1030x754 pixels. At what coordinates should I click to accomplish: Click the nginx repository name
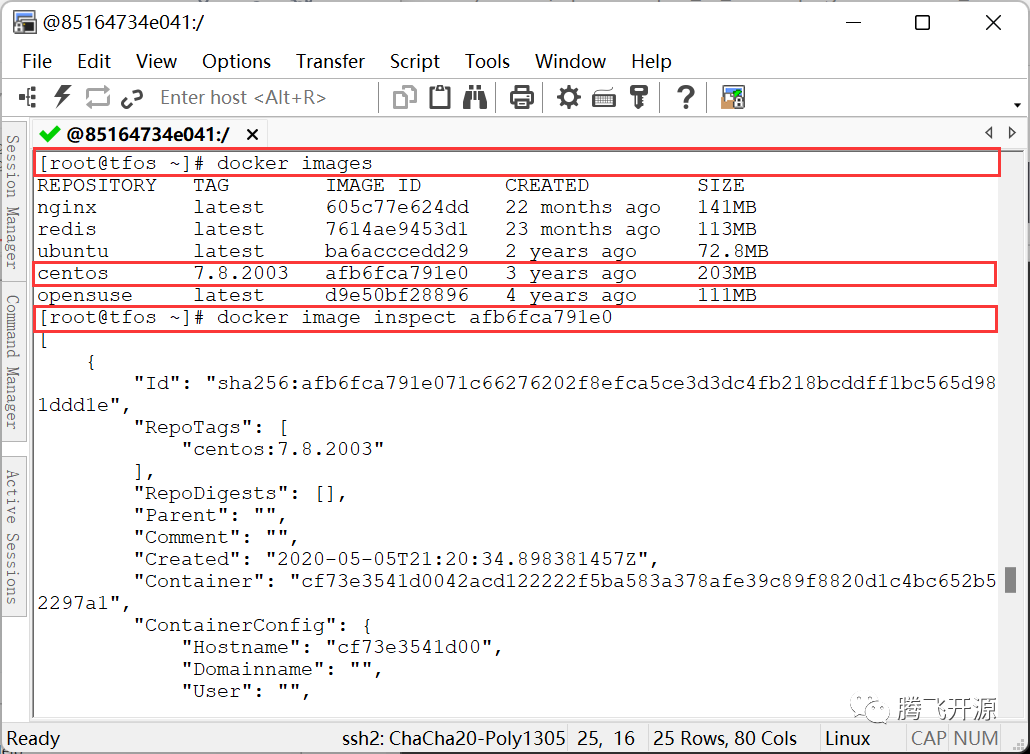point(67,208)
